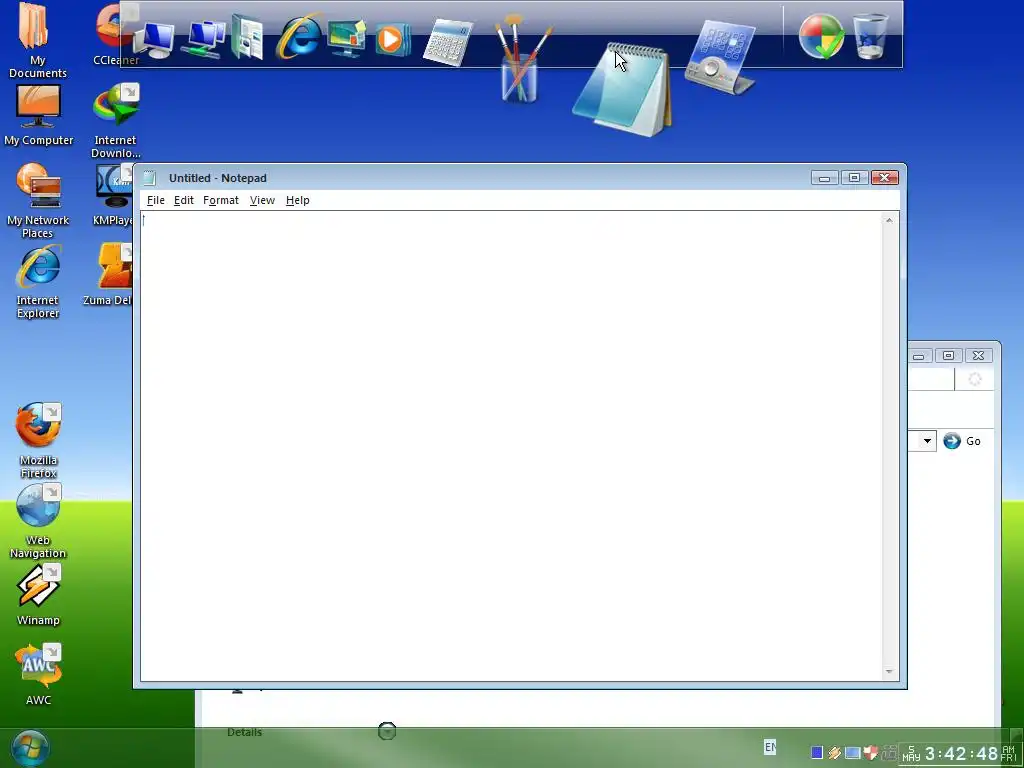Launch Internet Explorer from the top dock
Screen dimensions: 1024x768
pyautogui.click(x=299, y=37)
